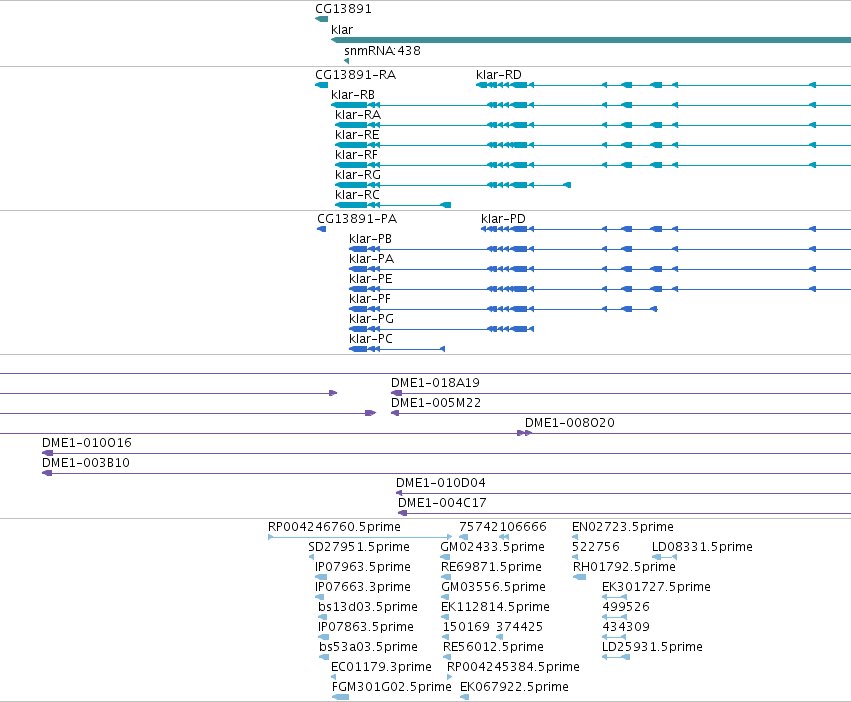
Task: Open the klar-RD transcript label
Action: pos(499,75)
